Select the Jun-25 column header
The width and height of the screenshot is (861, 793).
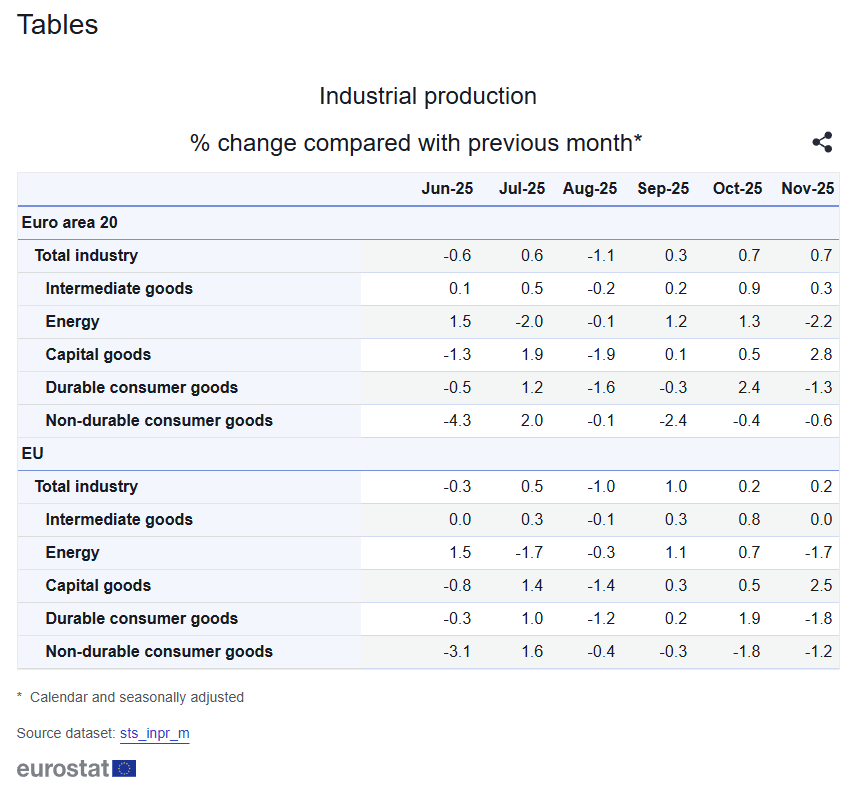coord(447,188)
